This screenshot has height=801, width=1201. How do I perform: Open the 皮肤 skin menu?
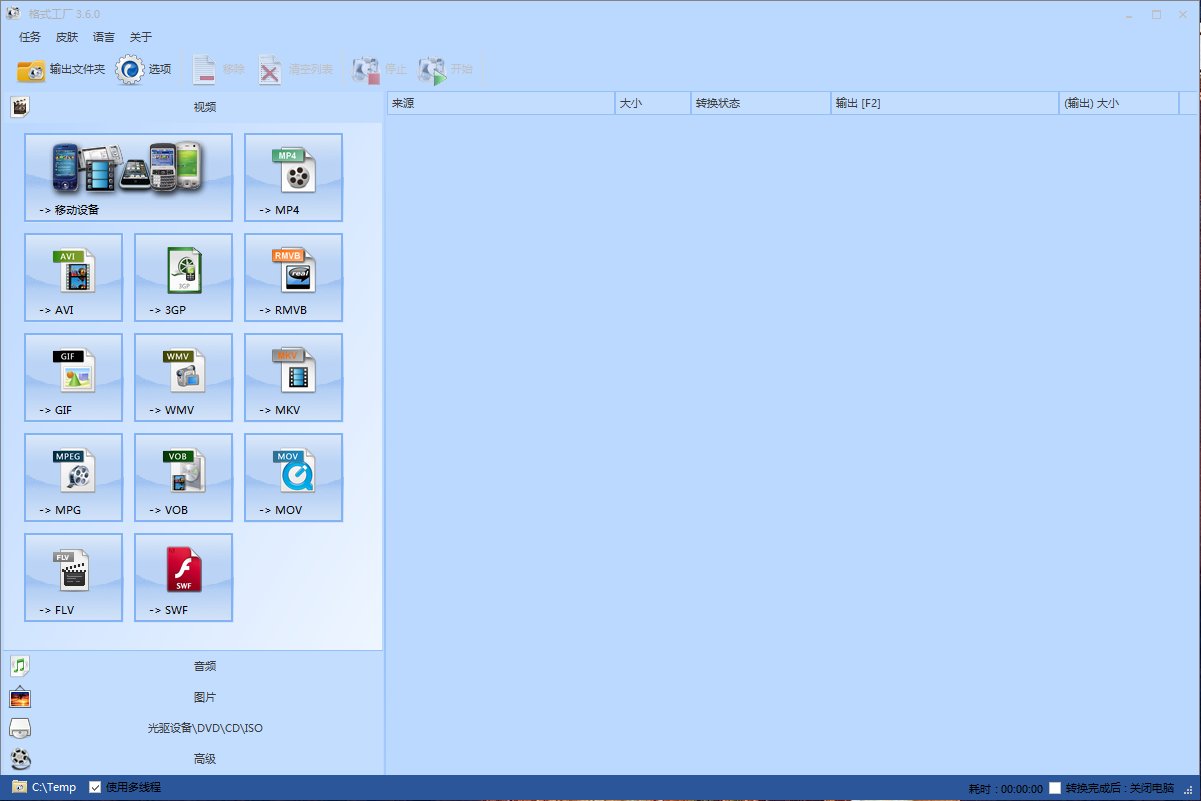click(67, 37)
